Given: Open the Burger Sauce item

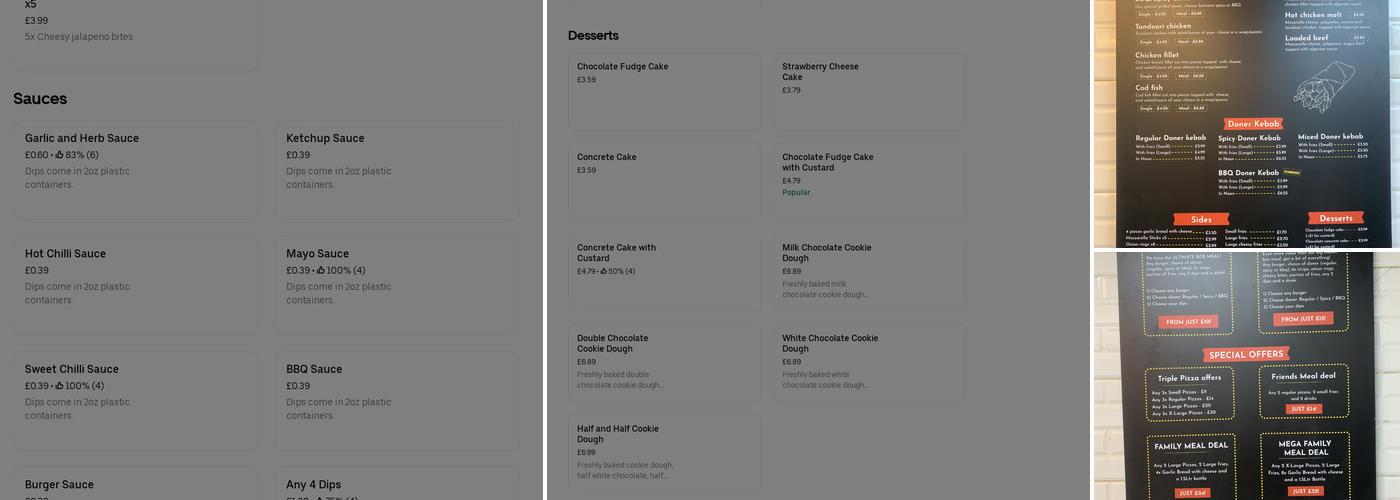Looking at the screenshot, I should [x=135, y=485].
